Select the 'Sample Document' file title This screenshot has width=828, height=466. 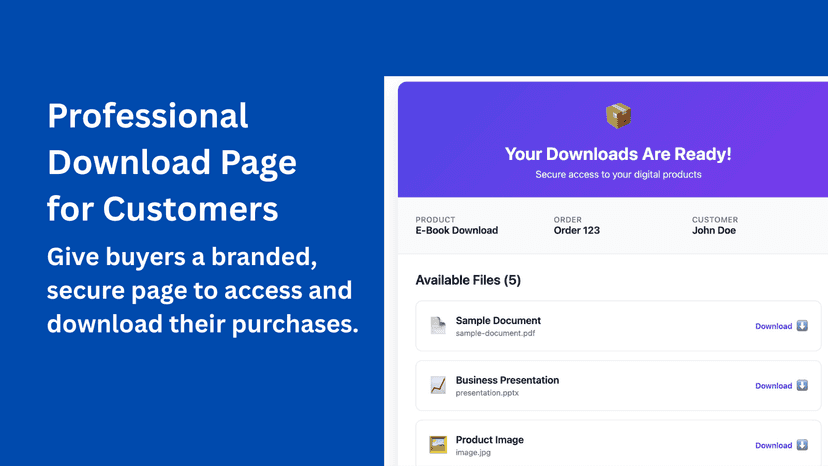(498, 320)
